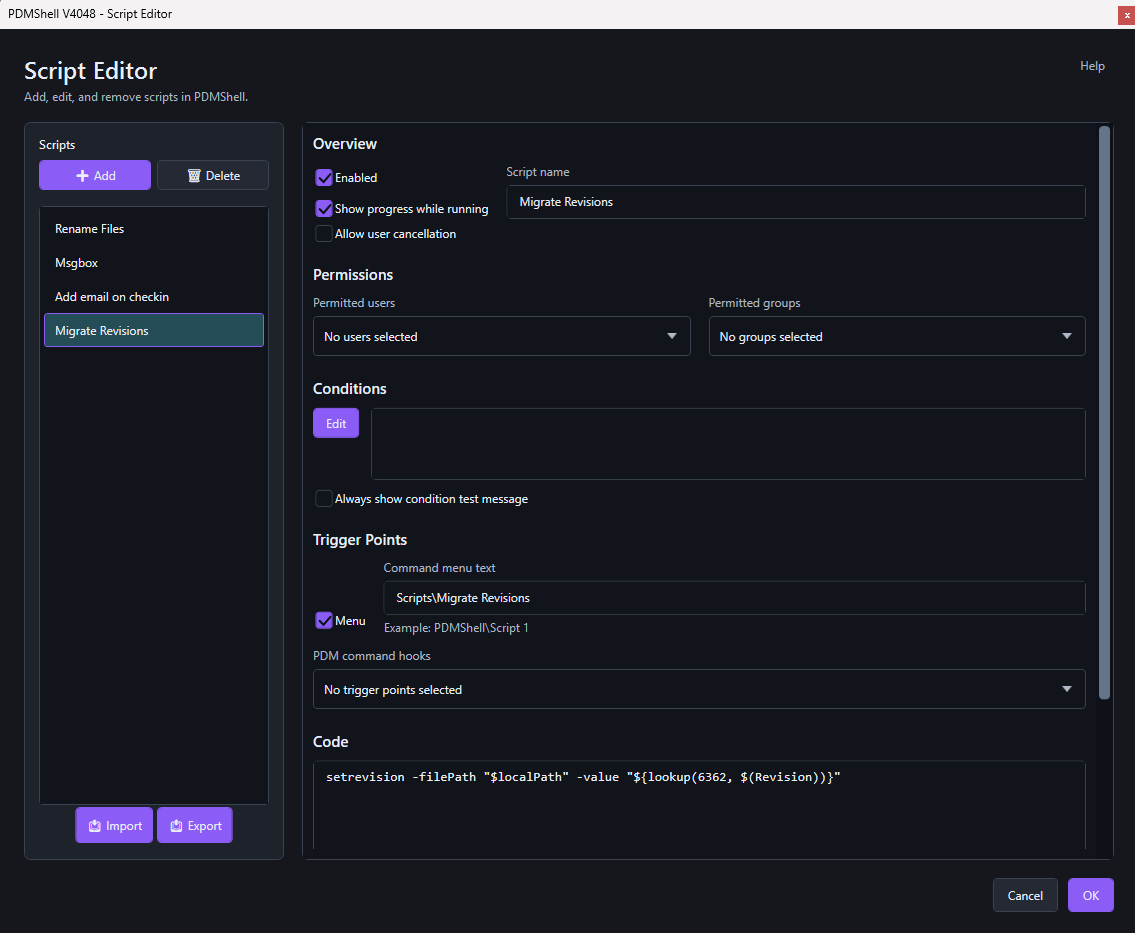Click the "Permissions" heading
The width and height of the screenshot is (1135, 933).
click(353, 275)
